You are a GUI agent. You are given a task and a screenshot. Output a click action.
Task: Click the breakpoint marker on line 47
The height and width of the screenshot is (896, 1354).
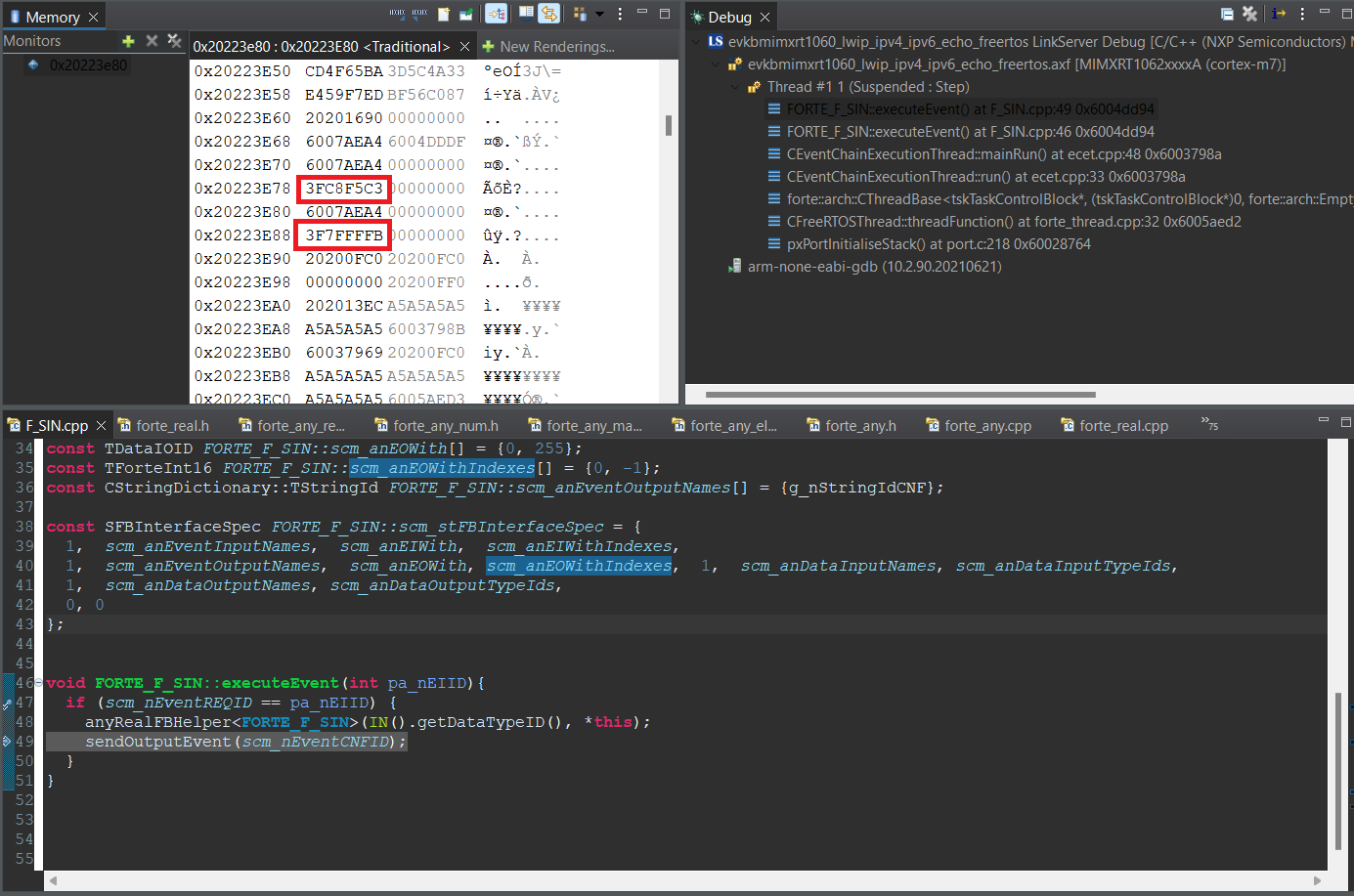point(7,703)
